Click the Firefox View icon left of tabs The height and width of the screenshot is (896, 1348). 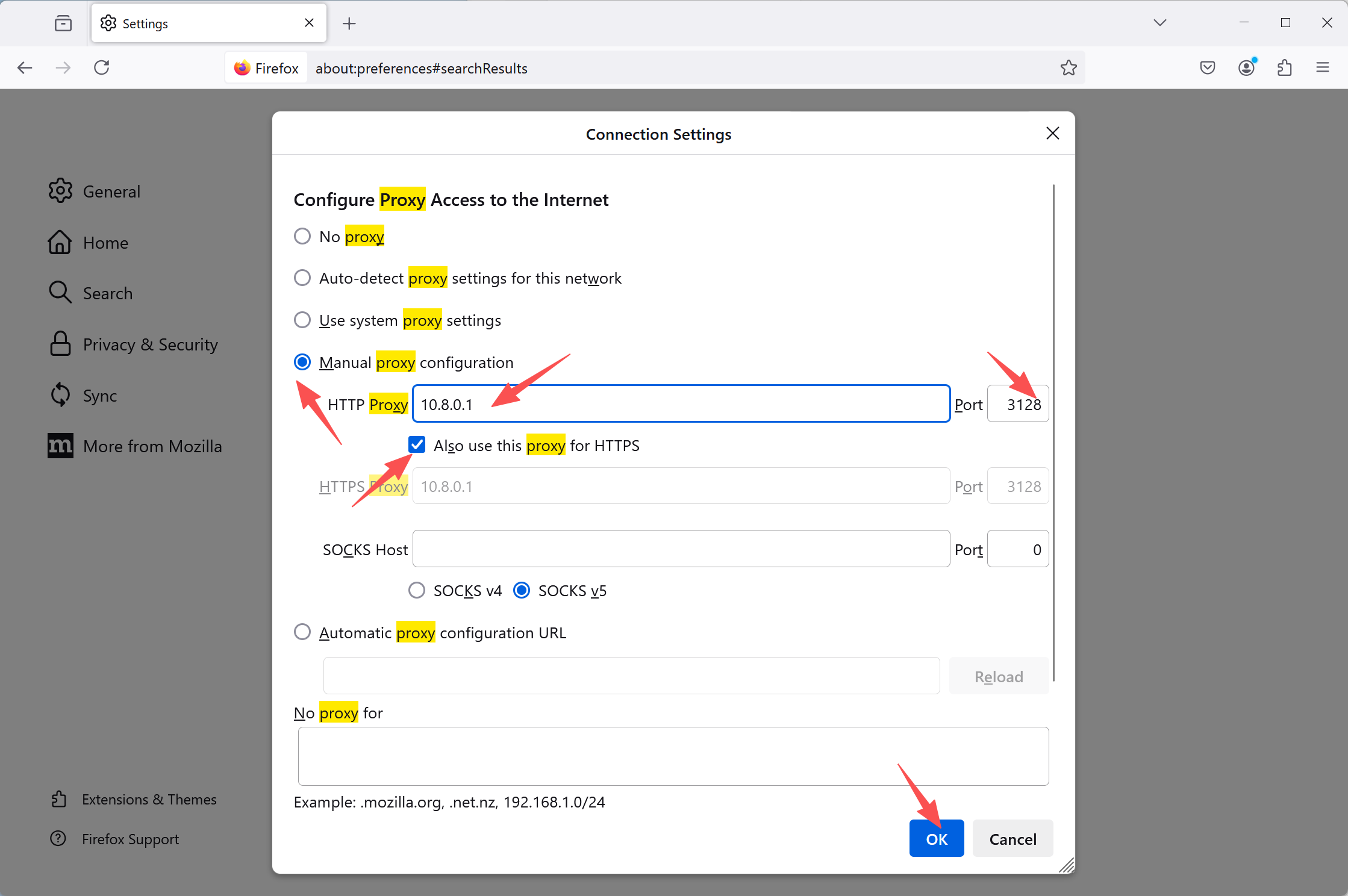[x=63, y=23]
